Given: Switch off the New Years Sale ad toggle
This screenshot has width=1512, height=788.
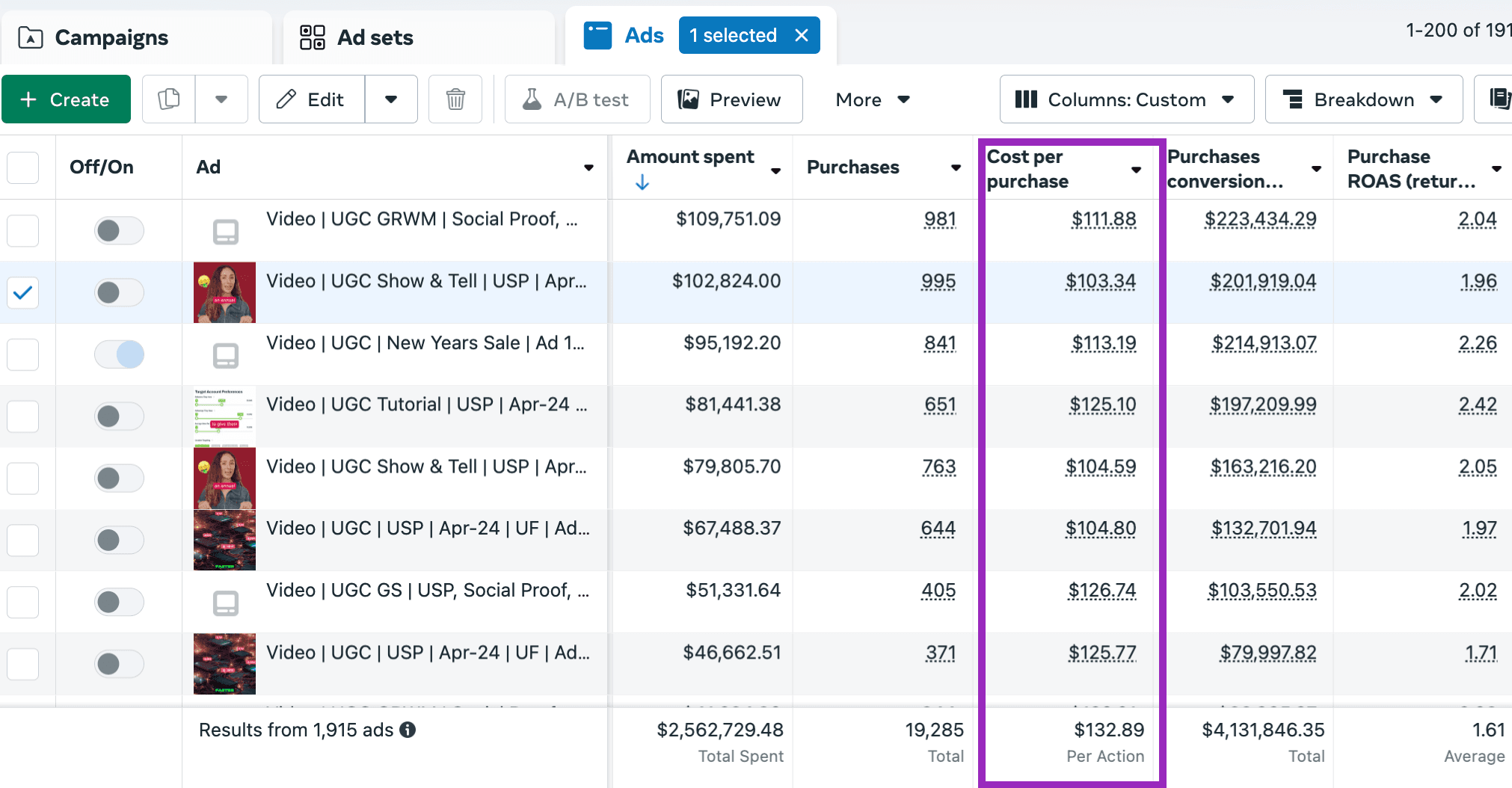Looking at the screenshot, I should [119, 354].
